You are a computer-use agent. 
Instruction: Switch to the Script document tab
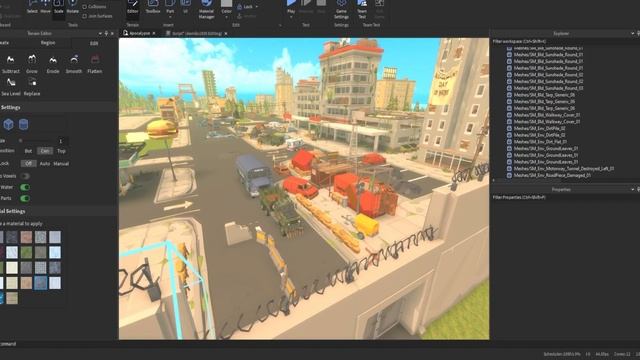[197, 33]
